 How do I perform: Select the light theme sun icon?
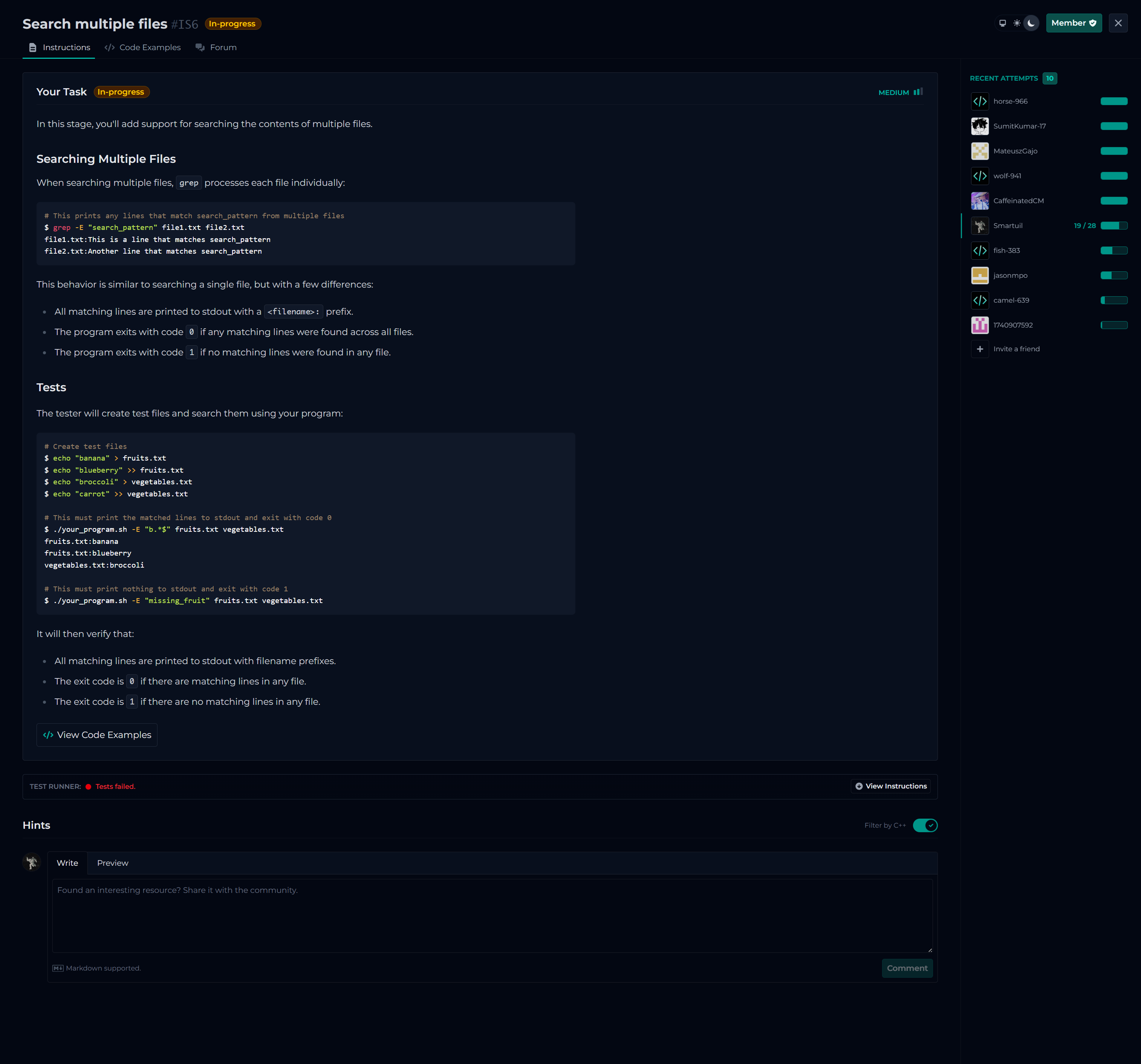click(x=1017, y=23)
